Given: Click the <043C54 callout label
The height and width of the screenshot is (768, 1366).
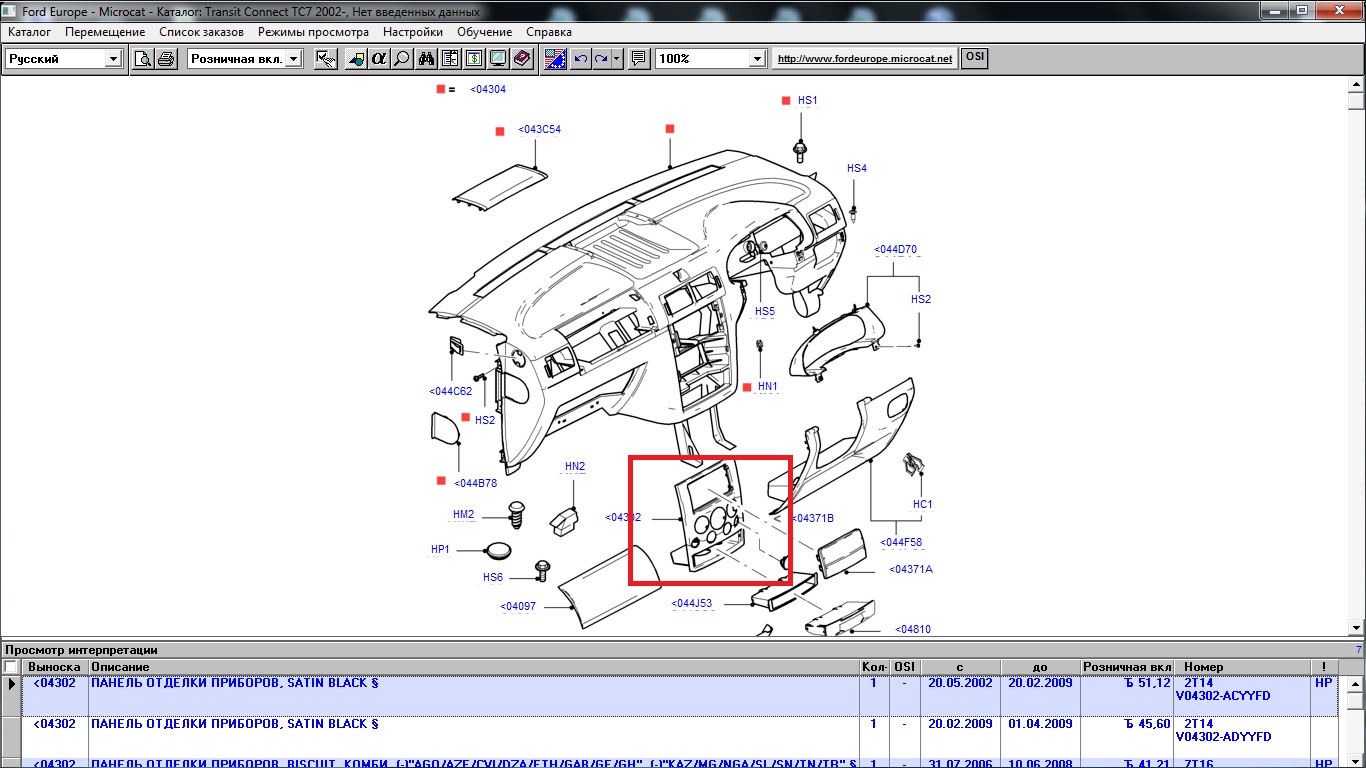Looking at the screenshot, I should pos(539,130).
